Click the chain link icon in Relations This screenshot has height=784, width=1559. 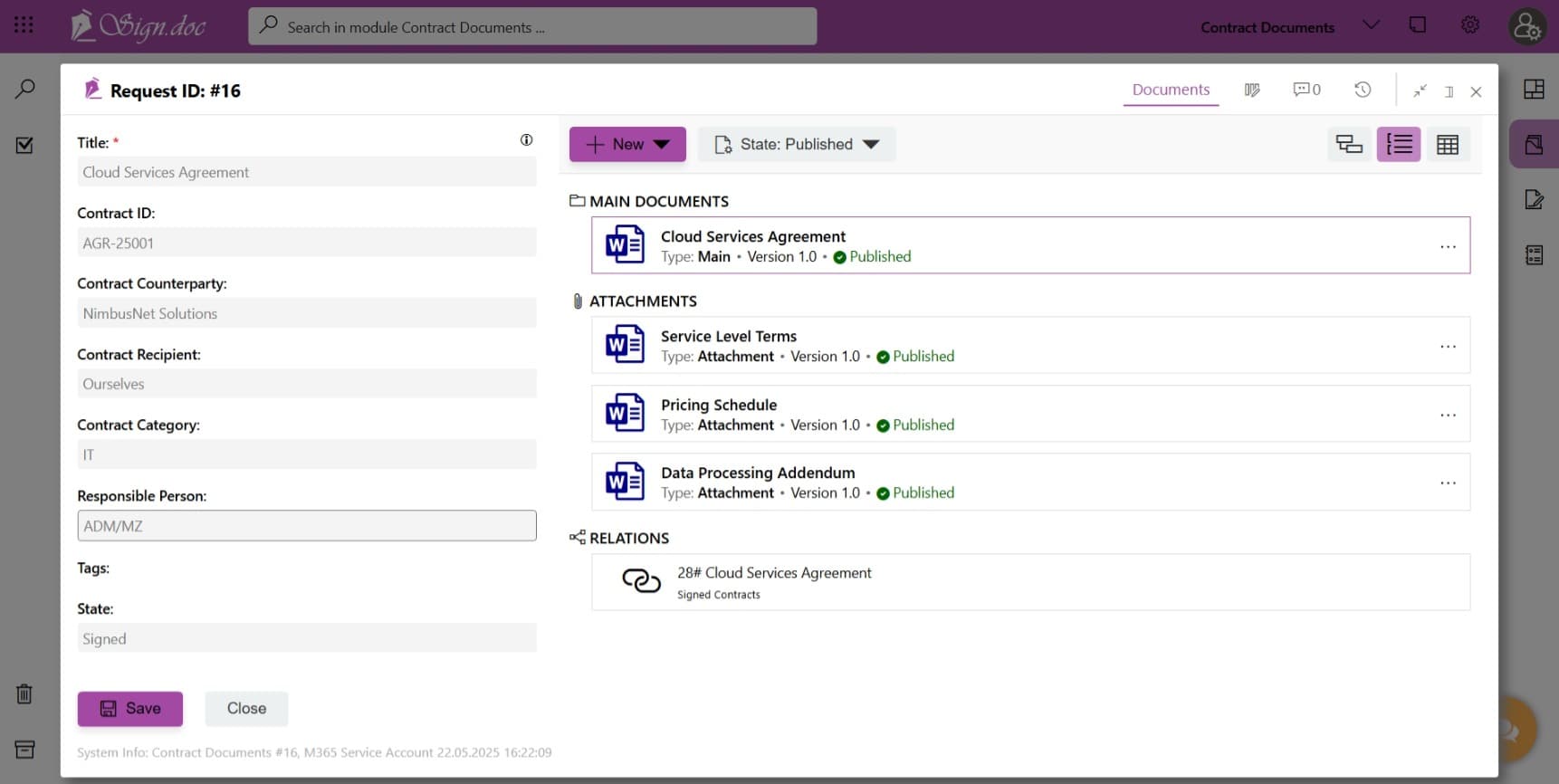(641, 581)
